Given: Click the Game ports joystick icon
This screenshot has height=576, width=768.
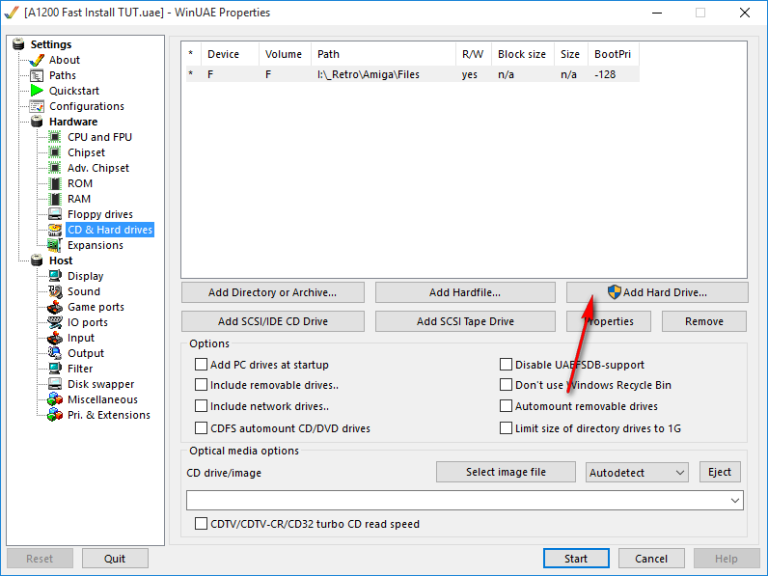Looking at the screenshot, I should [55, 307].
